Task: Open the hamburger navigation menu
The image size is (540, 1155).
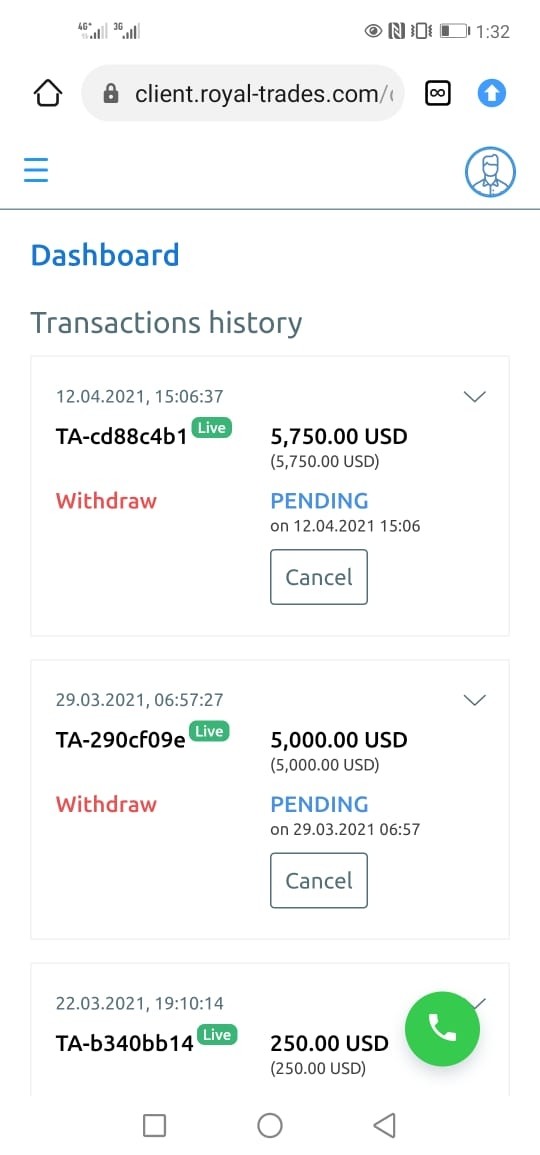Action: pos(35,169)
